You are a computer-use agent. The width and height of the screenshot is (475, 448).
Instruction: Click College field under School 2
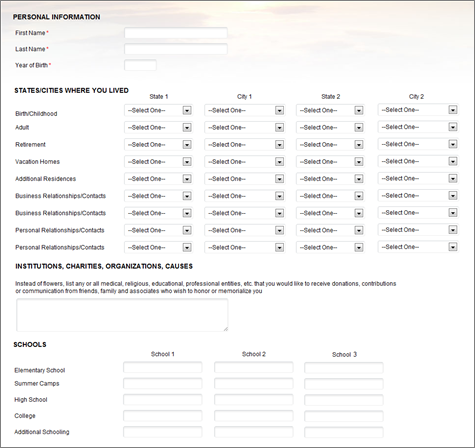[x=254, y=416]
